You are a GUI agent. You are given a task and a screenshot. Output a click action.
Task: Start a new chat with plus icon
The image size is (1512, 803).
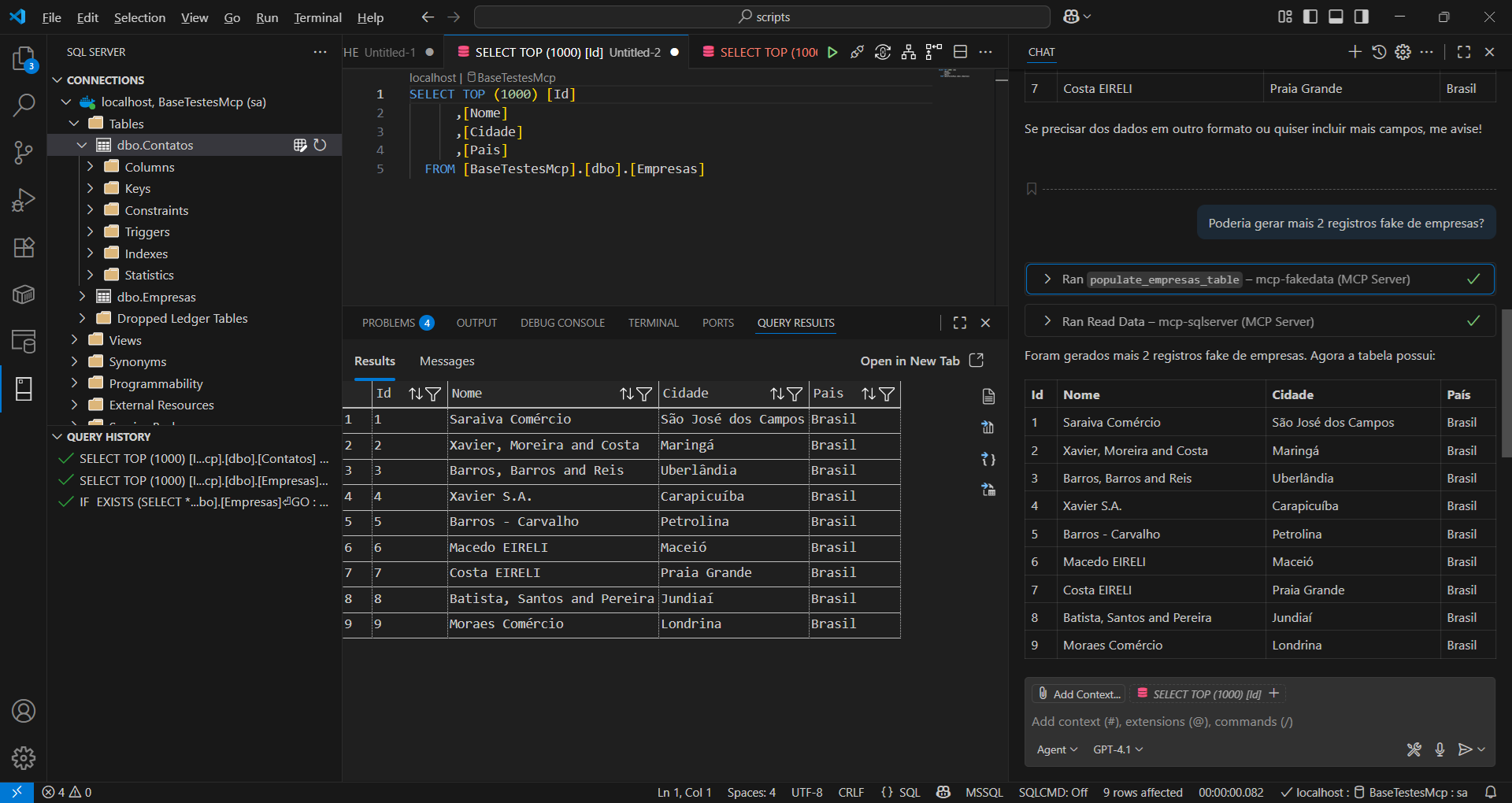point(1354,52)
